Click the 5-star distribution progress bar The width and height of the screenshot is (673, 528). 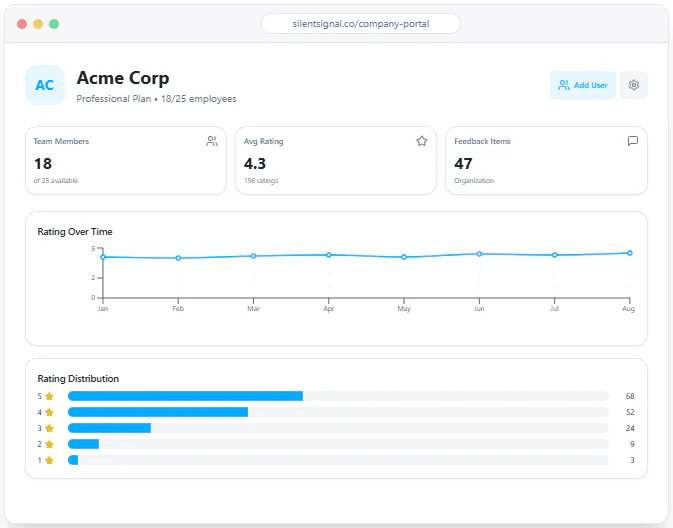pyautogui.click(x=338, y=396)
